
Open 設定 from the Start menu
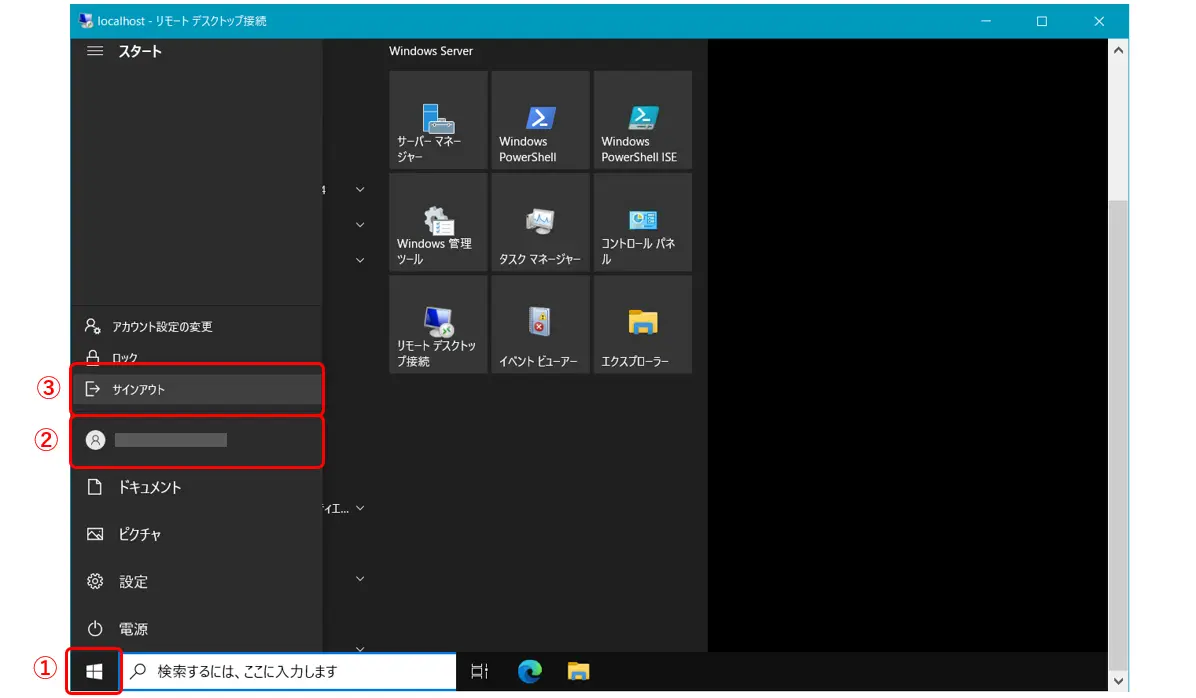[x=133, y=582]
